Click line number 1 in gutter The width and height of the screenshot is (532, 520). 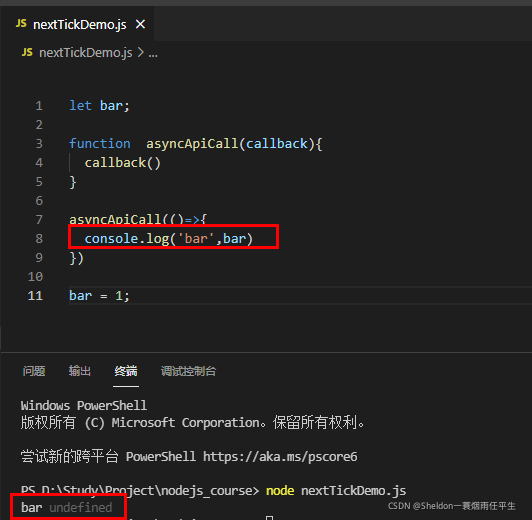coord(39,105)
